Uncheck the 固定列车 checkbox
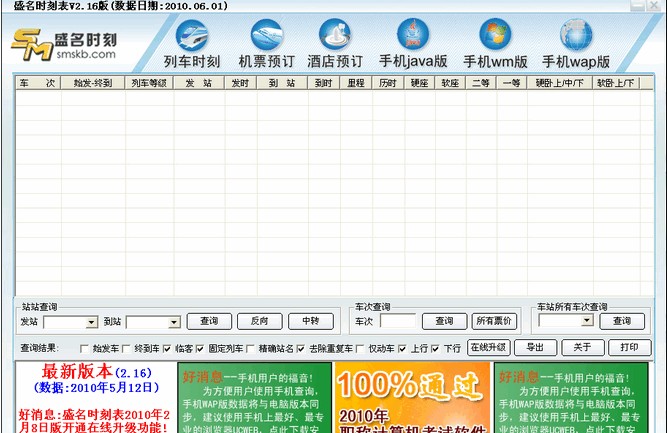Screen dimensions: 667x433 pos(201,348)
